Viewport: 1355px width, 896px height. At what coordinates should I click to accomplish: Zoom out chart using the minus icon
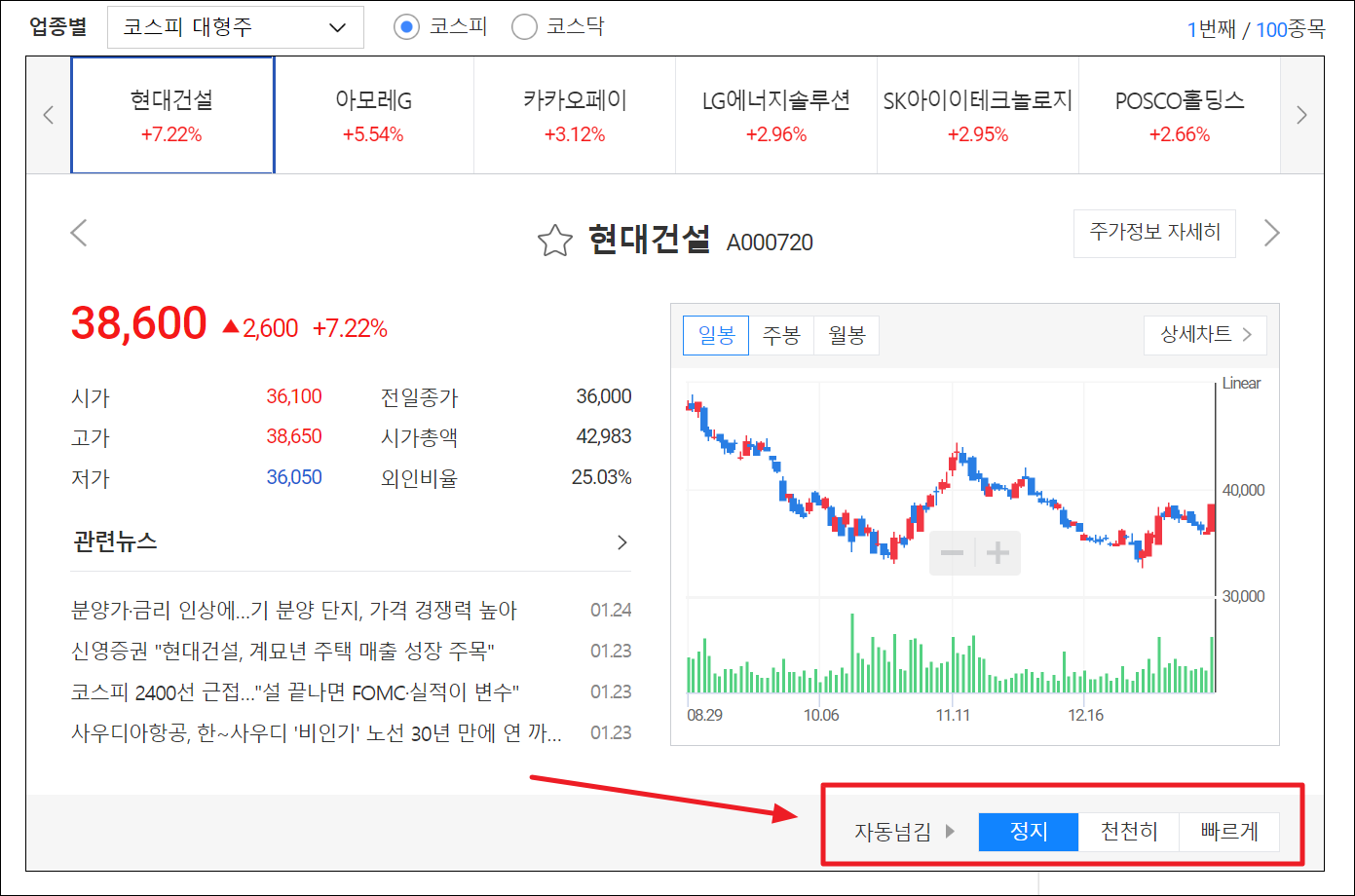coord(950,552)
